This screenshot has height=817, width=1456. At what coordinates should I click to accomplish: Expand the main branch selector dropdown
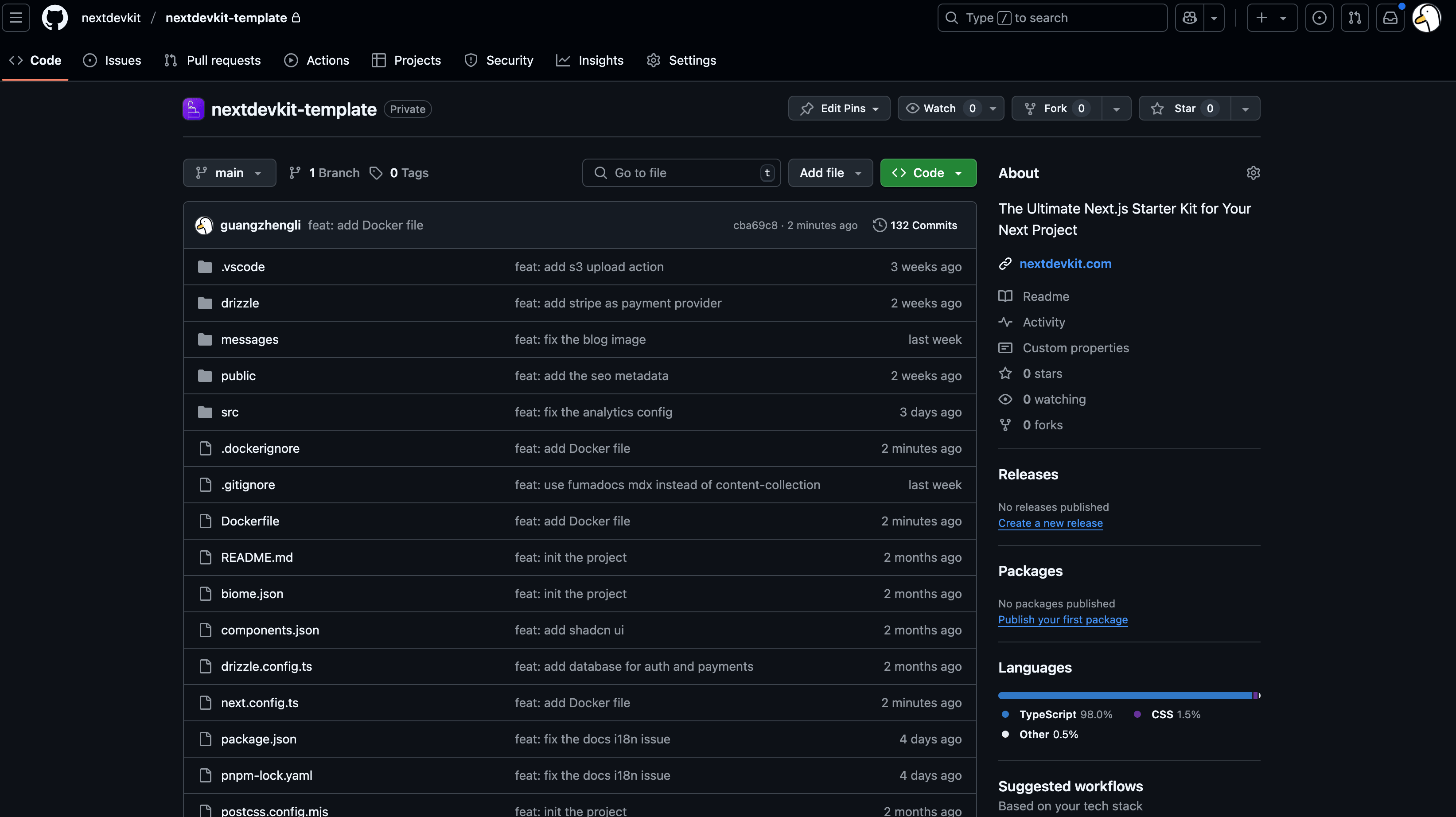click(229, 173)
